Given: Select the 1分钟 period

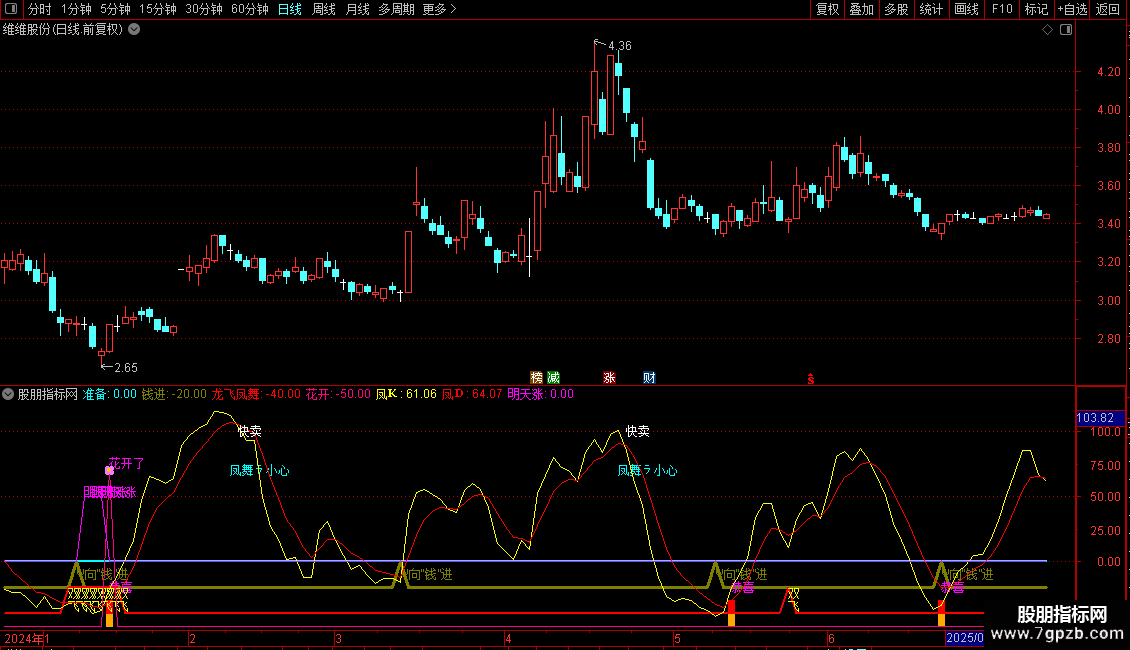Looking at the screenshot, I should tap(76, 9).
